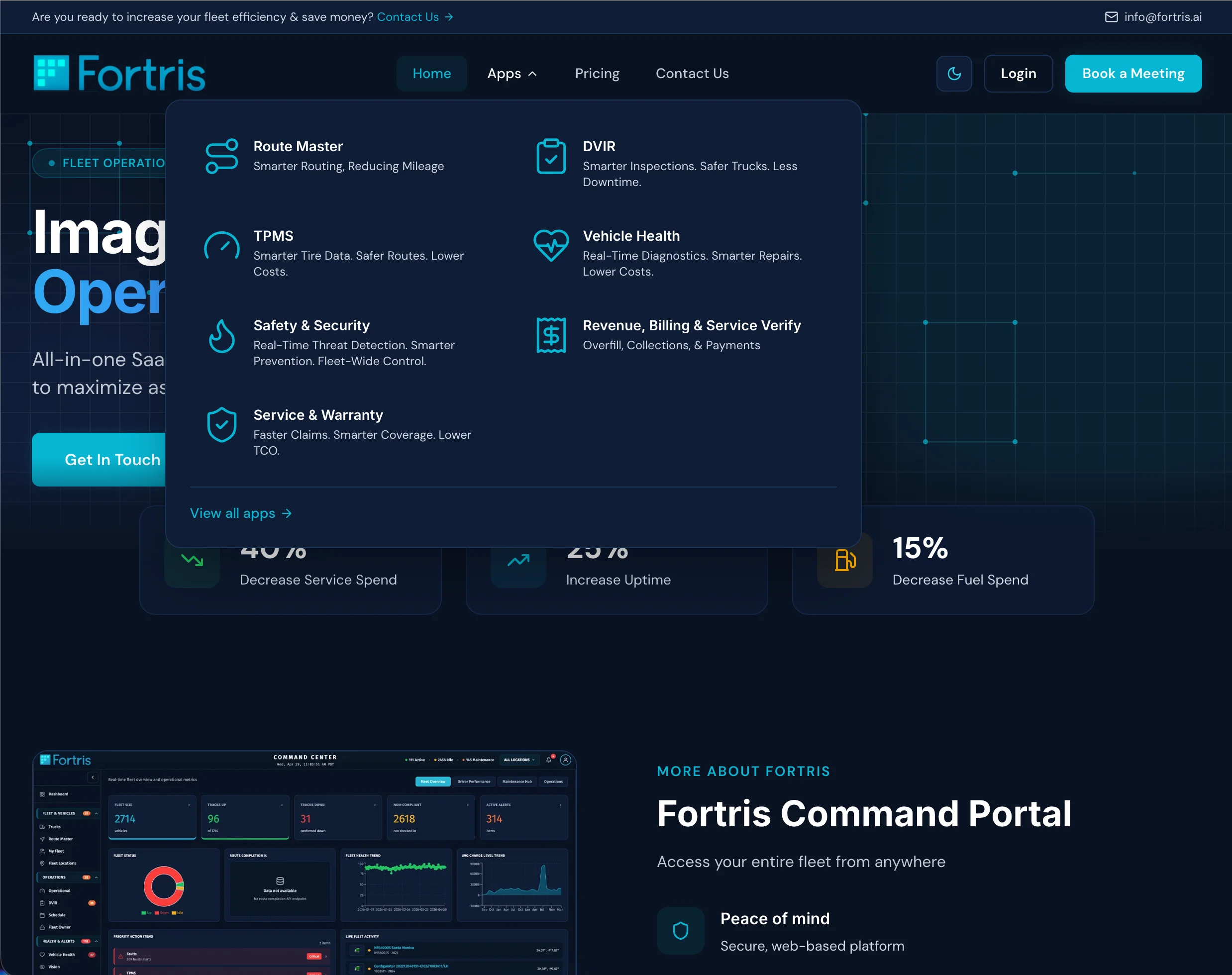
Task: Open All Locations dropdown in dashboard image
Action: 519,760
